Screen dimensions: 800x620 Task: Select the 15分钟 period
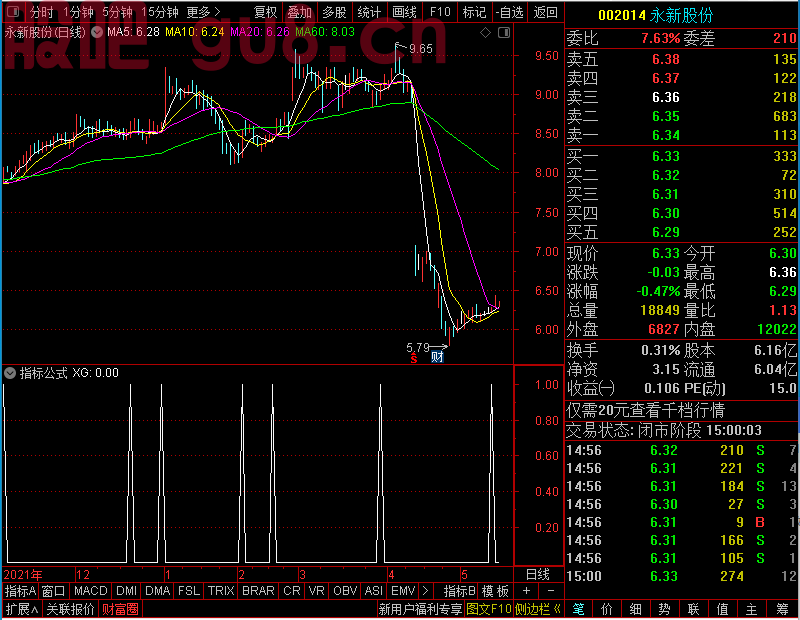coord(160,12)
